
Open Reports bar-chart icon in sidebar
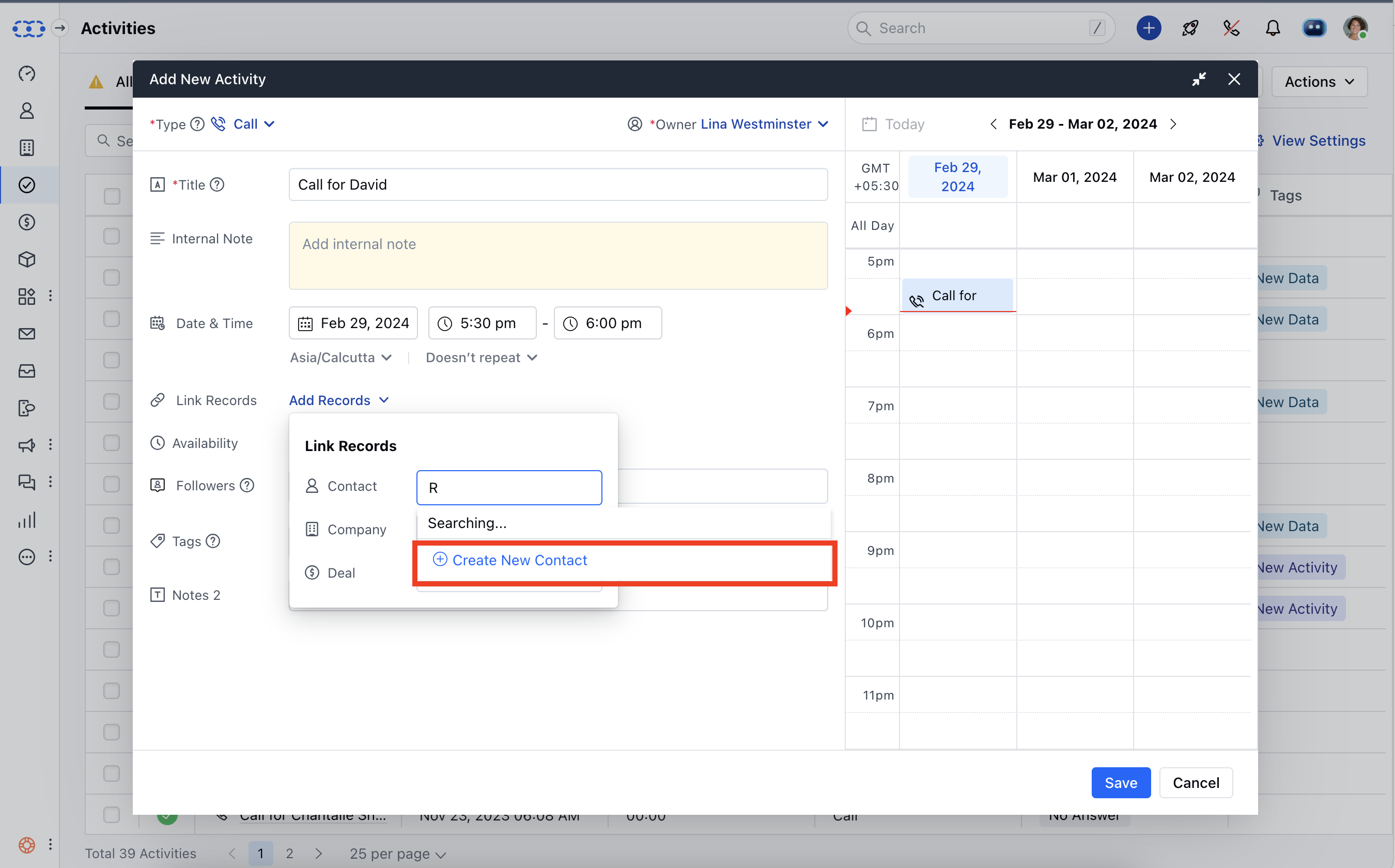click(27, 520)
